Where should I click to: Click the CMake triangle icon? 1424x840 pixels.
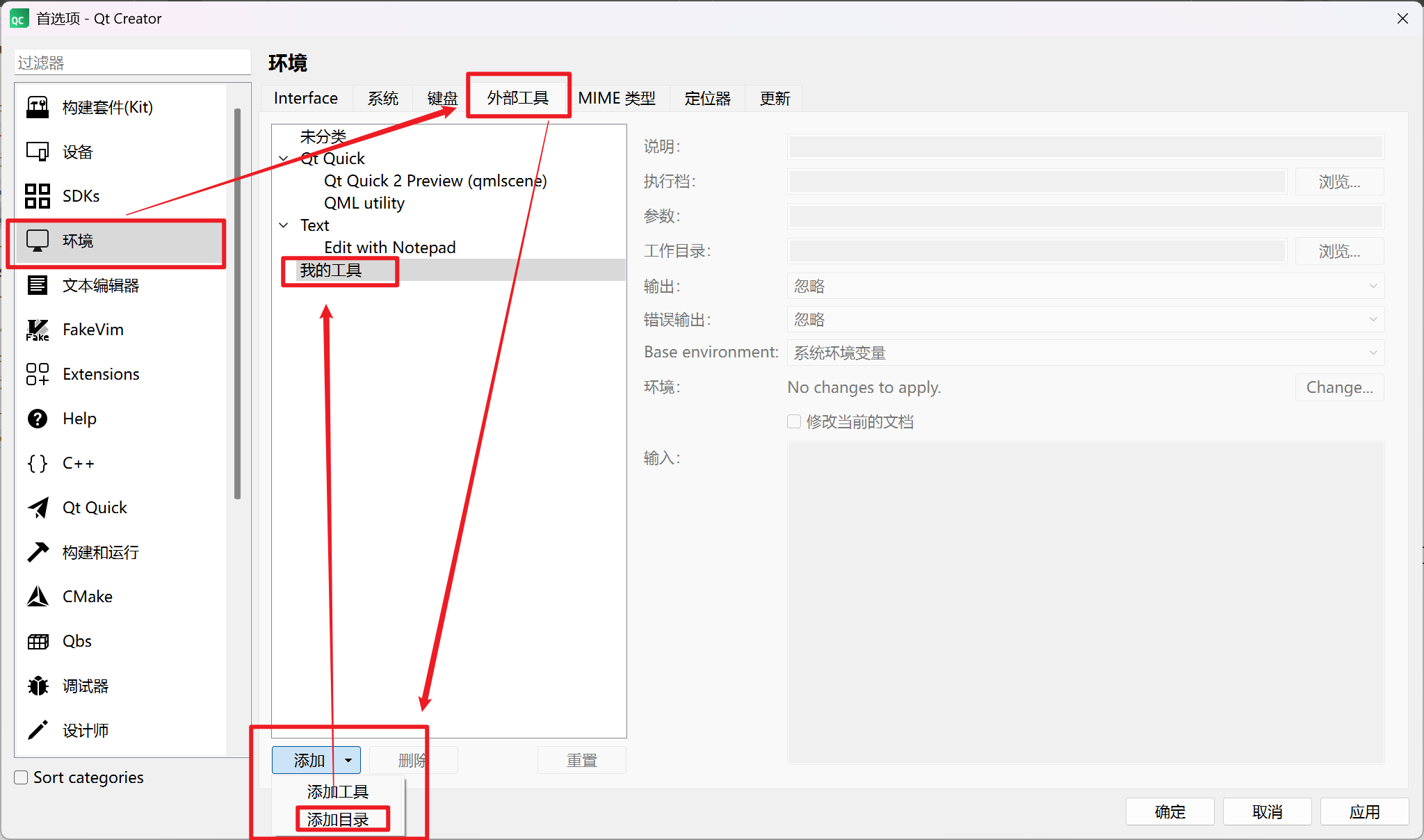click(38, 597)
